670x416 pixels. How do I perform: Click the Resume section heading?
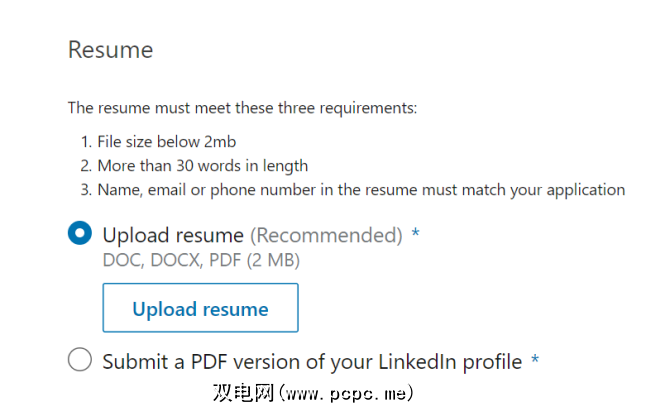click(x=110, y=49)
